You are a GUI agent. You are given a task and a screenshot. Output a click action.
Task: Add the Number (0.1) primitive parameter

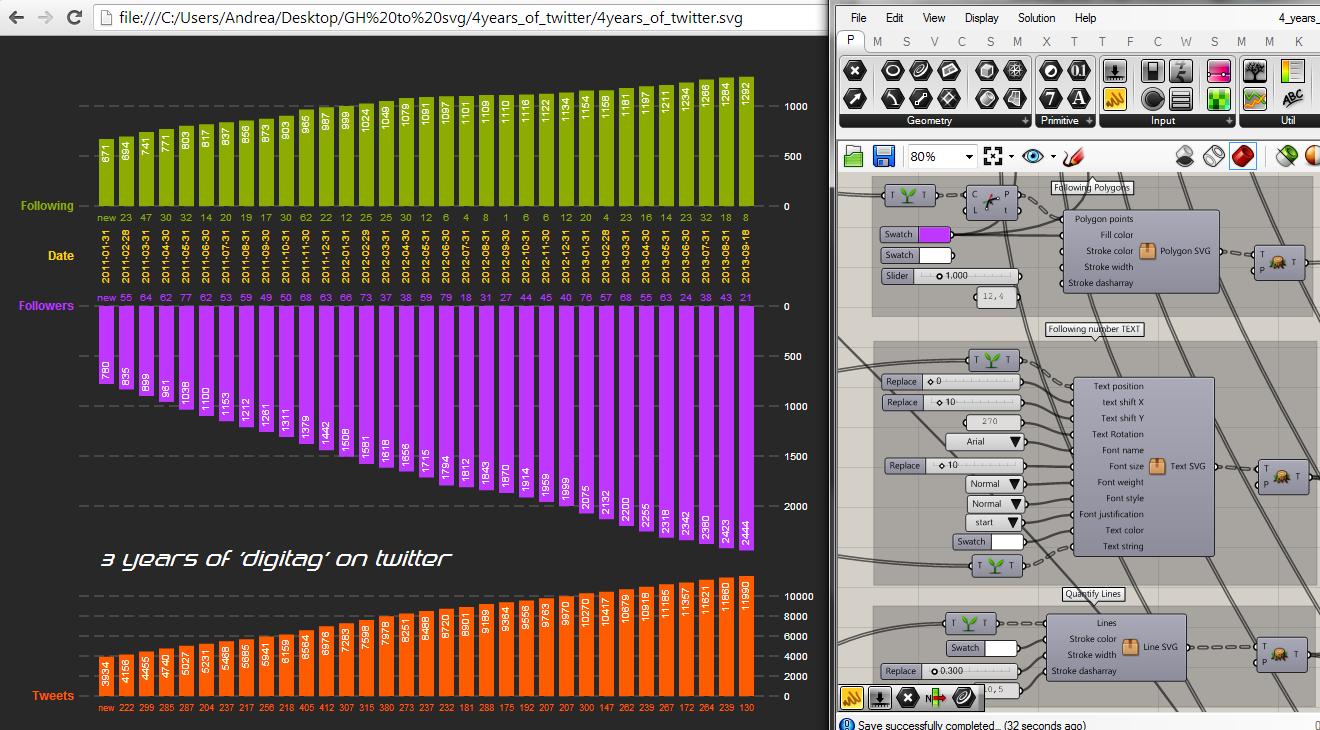[1079, 71]
